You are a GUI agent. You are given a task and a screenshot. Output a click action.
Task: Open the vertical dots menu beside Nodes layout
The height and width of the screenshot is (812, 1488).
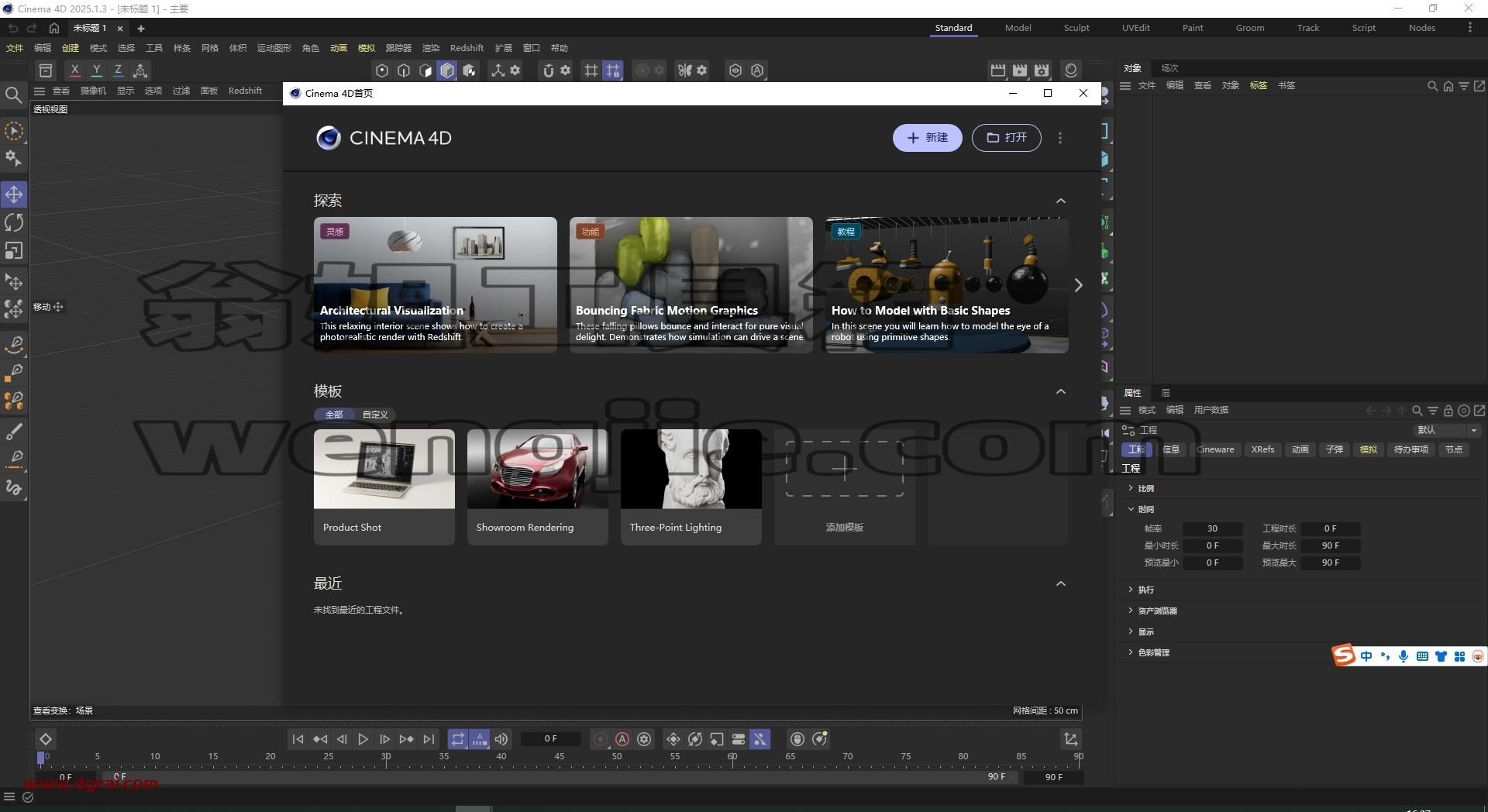(x=1469, y=28)
